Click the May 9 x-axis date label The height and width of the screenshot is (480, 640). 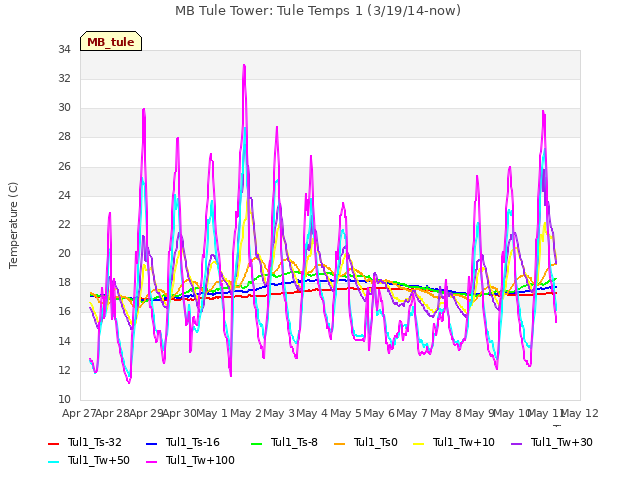click(x=479, y=413)
